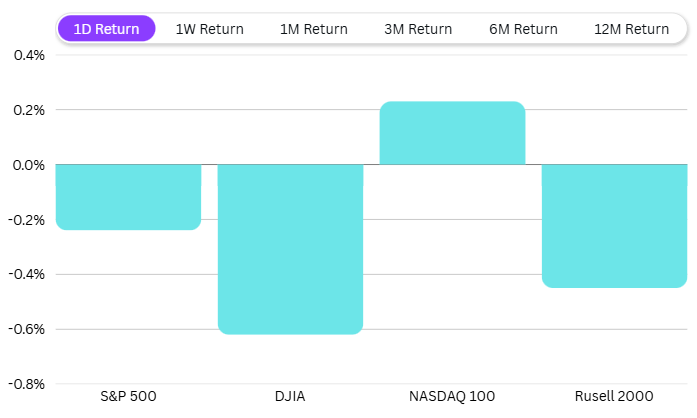Click the S&P 500 axis label
Viewport: 697px width, 418px height.
click(129, 396)
